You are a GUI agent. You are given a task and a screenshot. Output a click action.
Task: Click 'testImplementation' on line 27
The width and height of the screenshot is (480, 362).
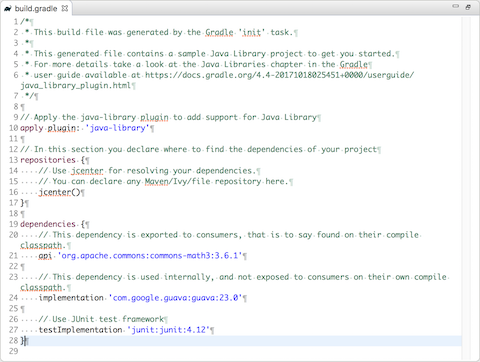click(x=80, y=330)
